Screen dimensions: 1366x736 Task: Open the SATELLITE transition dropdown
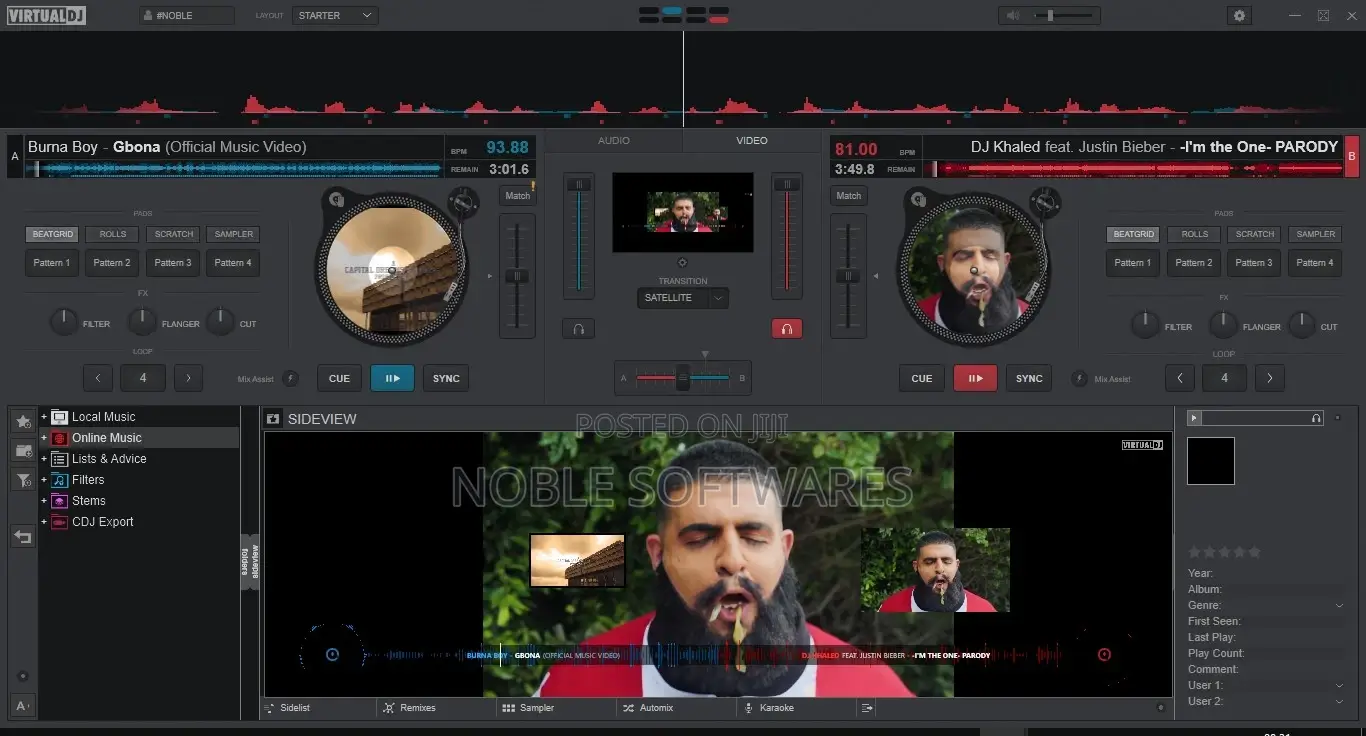pos(683,298)
